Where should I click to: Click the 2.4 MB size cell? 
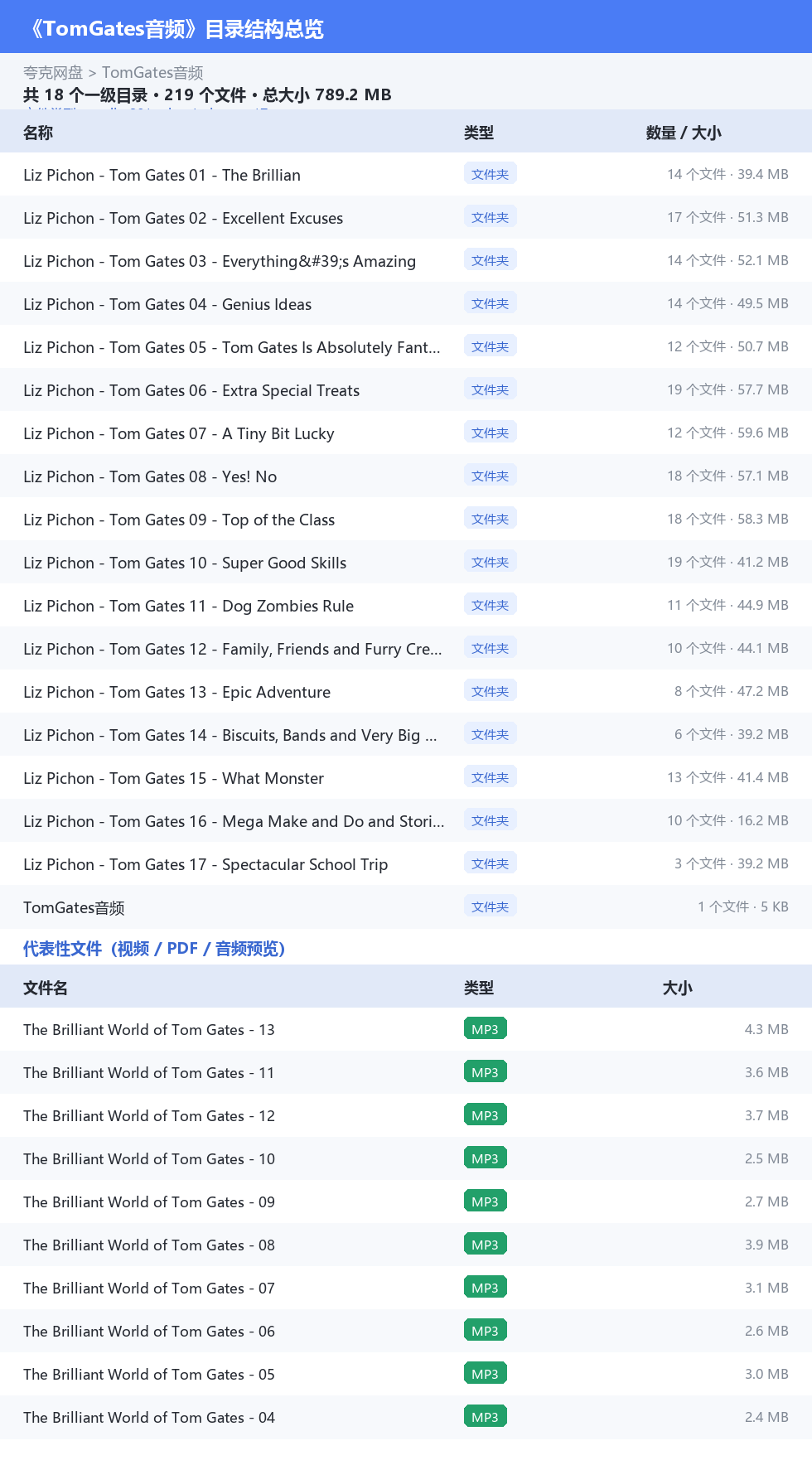[766, 1417]
